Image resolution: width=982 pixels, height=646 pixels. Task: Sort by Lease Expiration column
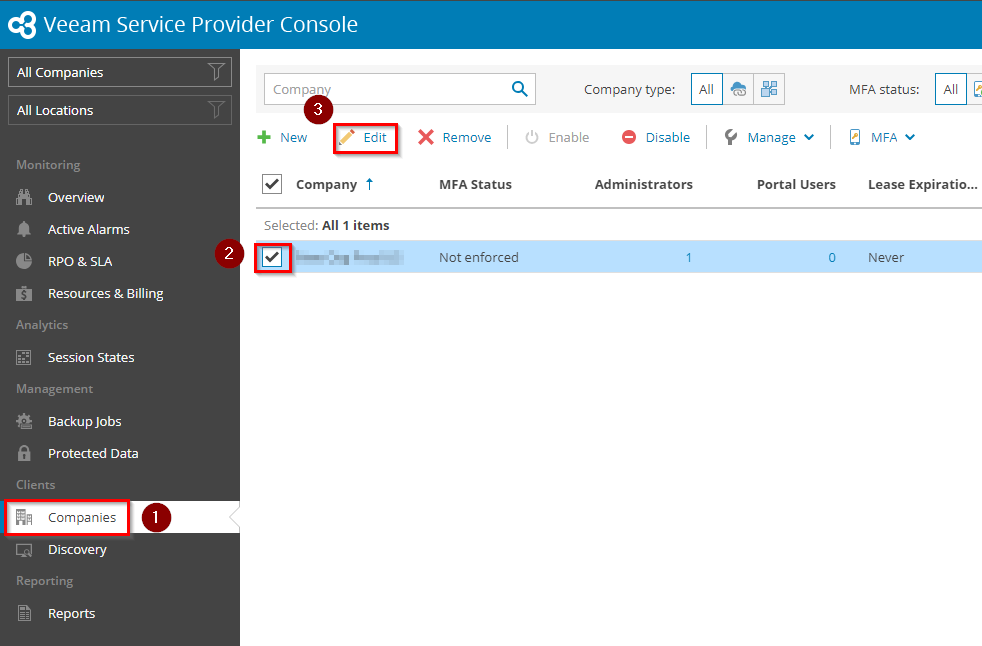(923, 184)
